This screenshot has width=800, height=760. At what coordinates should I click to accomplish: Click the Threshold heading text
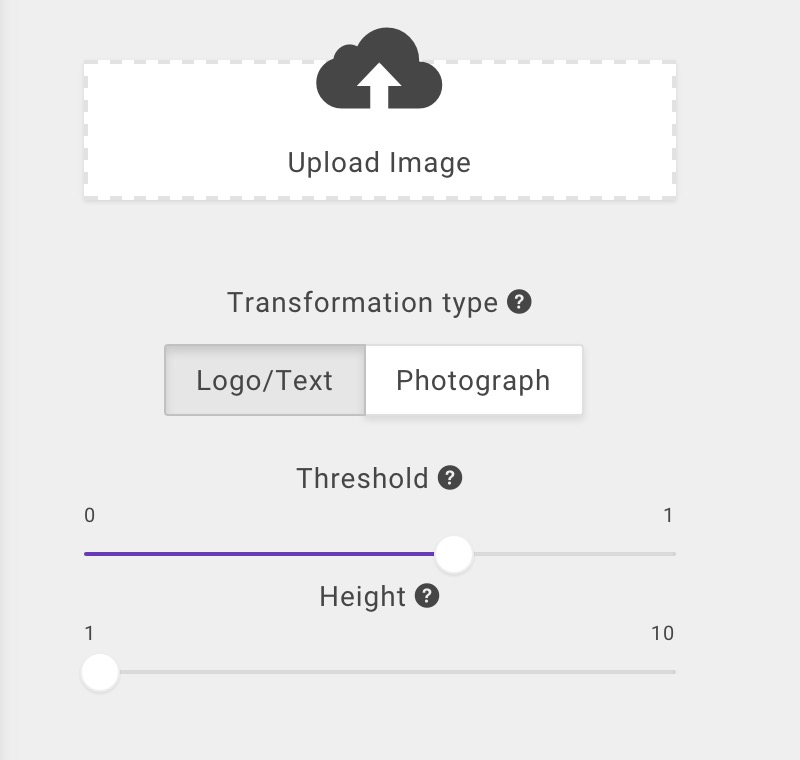coord(362,478)
